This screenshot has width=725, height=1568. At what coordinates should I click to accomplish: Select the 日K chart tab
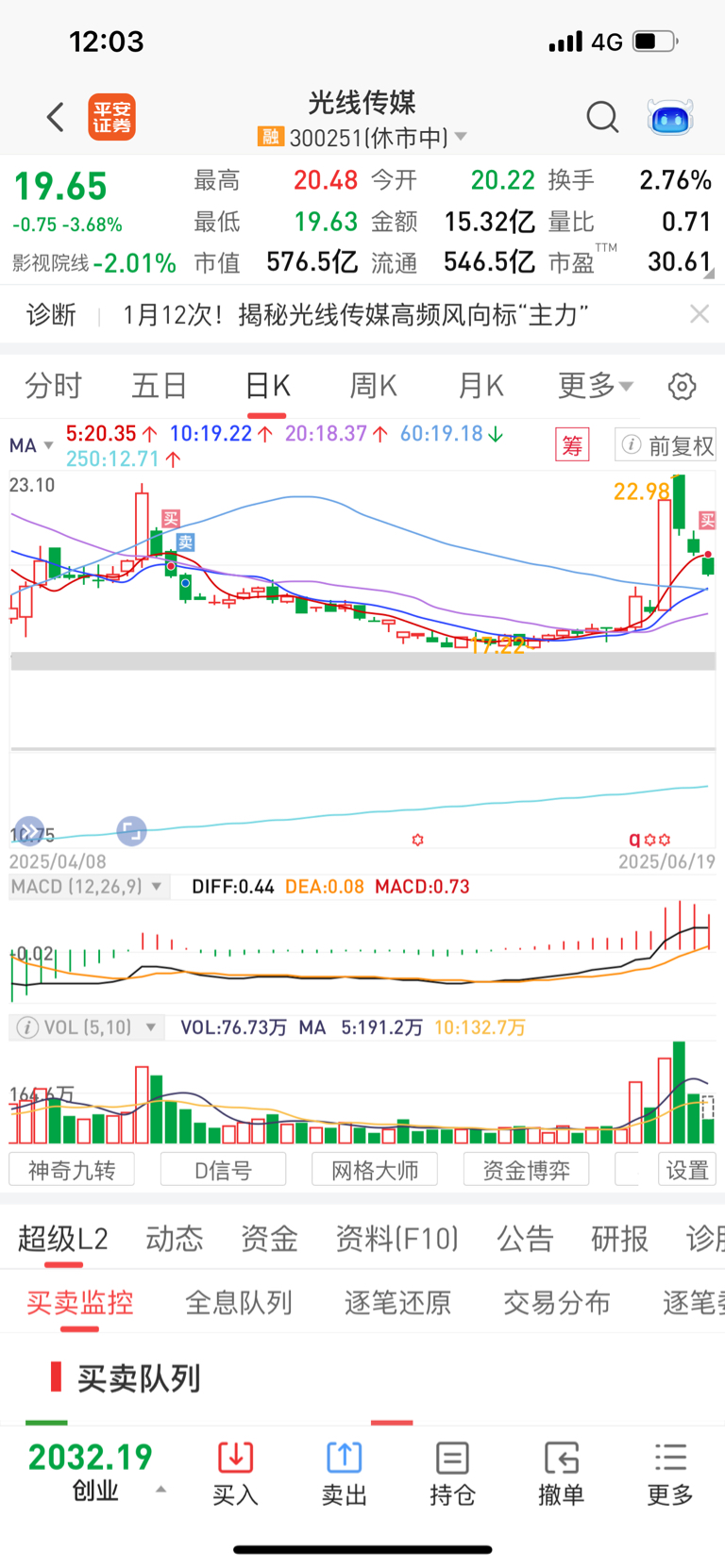point(267,386)
